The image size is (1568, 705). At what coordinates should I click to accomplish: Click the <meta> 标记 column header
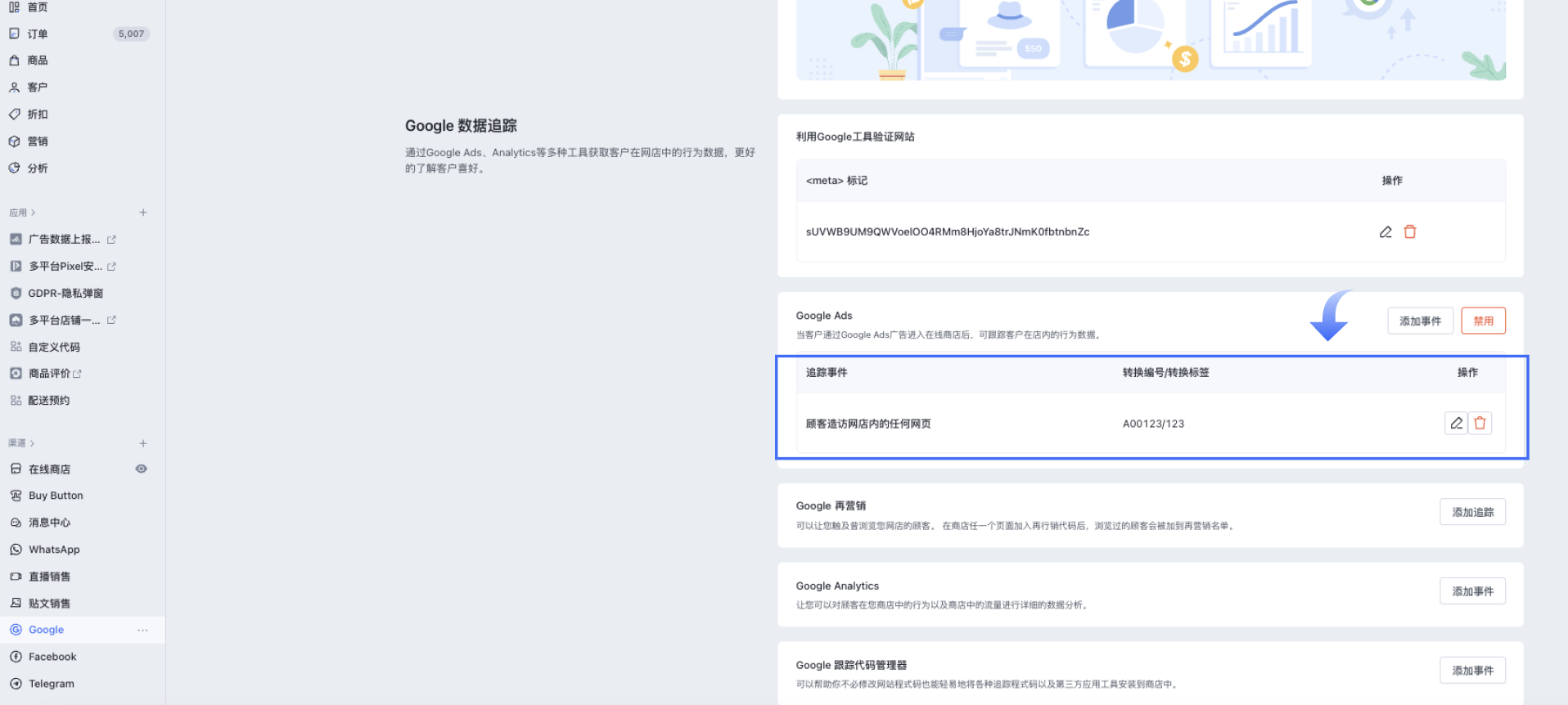click(836, 181)
